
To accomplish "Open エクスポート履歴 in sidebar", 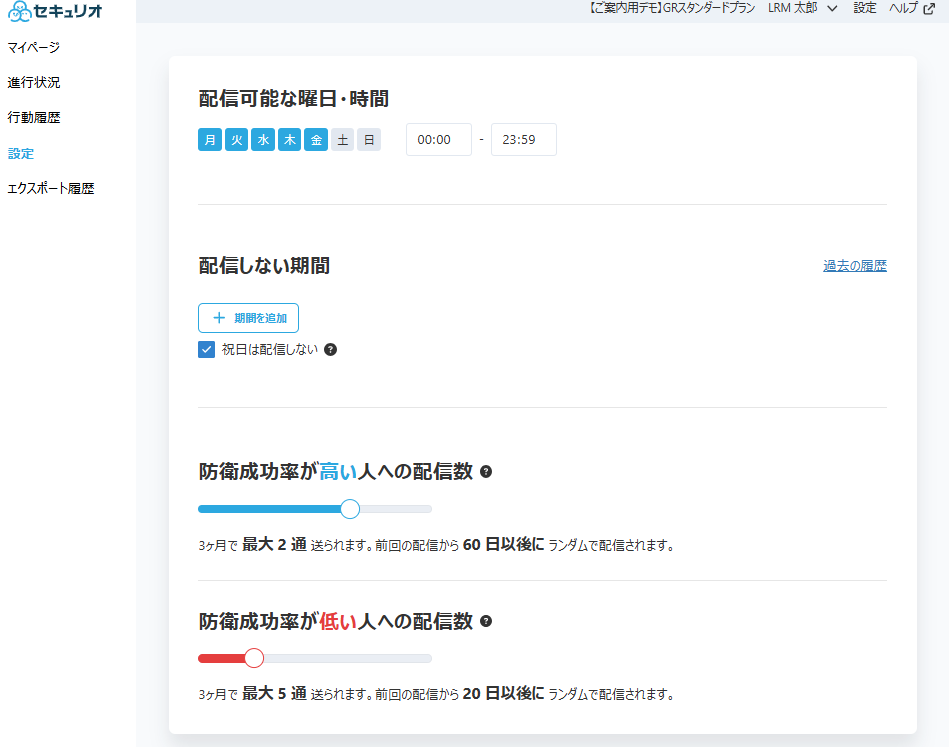I will point(51,189).
